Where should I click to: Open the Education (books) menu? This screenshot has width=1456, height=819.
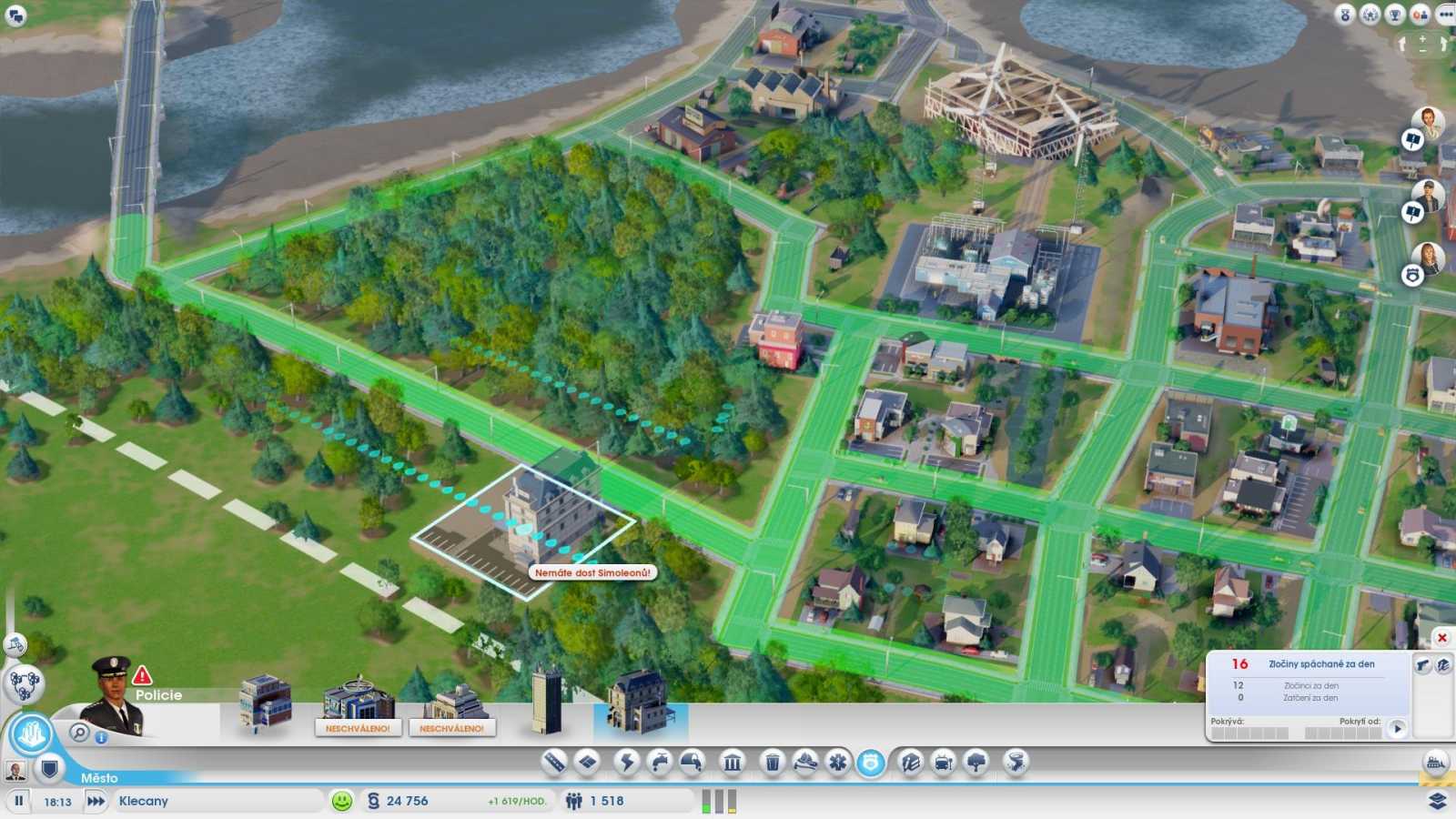coord(910,762)
